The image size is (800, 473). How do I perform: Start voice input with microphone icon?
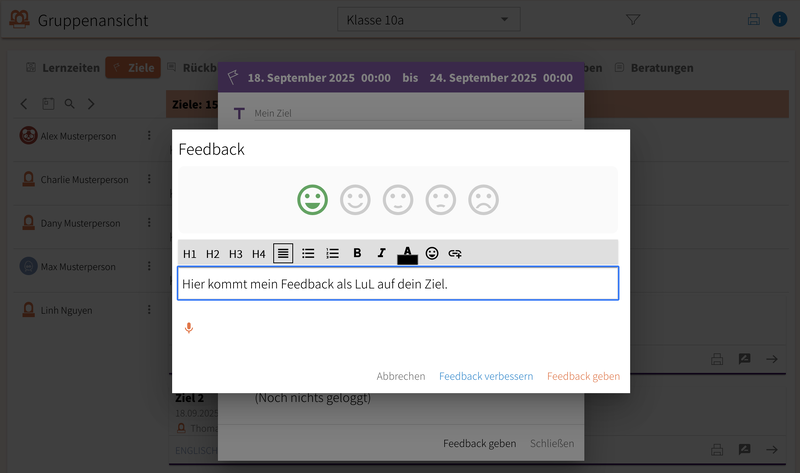(188, 328)
